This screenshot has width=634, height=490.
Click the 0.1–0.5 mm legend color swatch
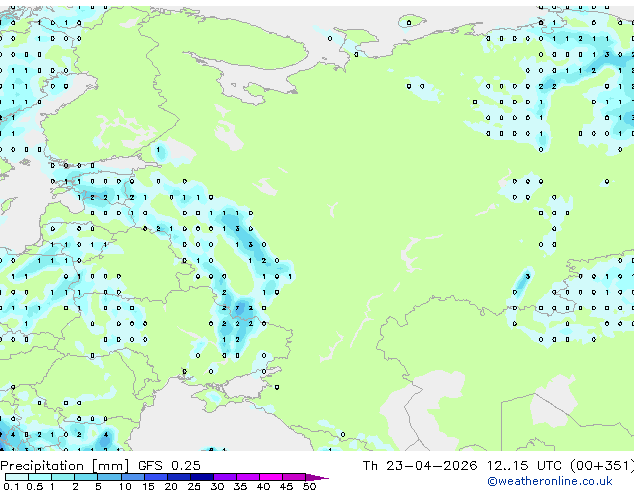click(17, 477)
